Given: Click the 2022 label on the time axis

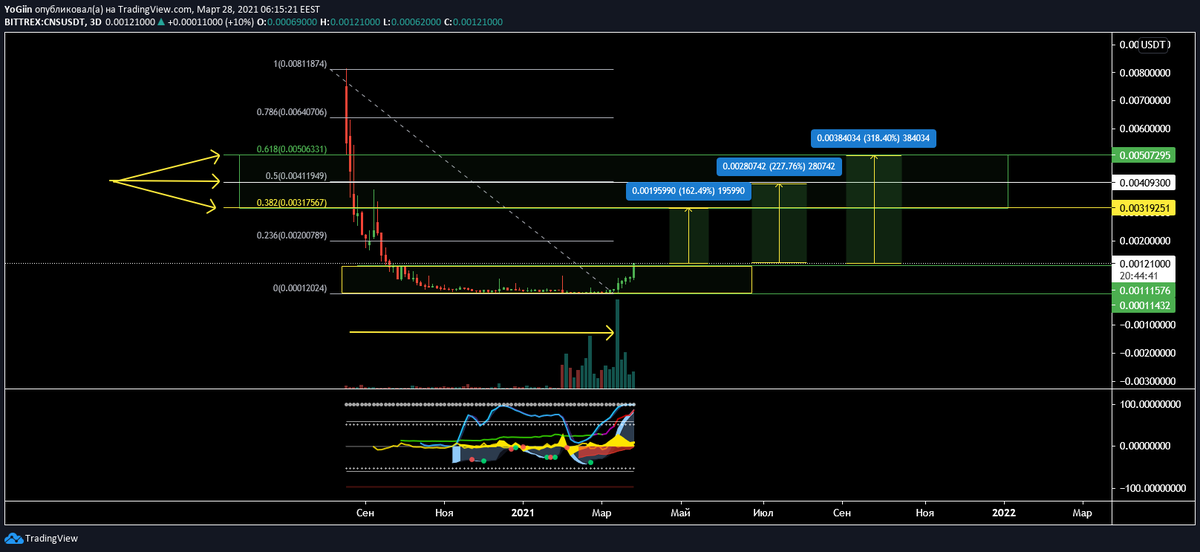Looking at the screenshot, I should tap(1004, 511).
